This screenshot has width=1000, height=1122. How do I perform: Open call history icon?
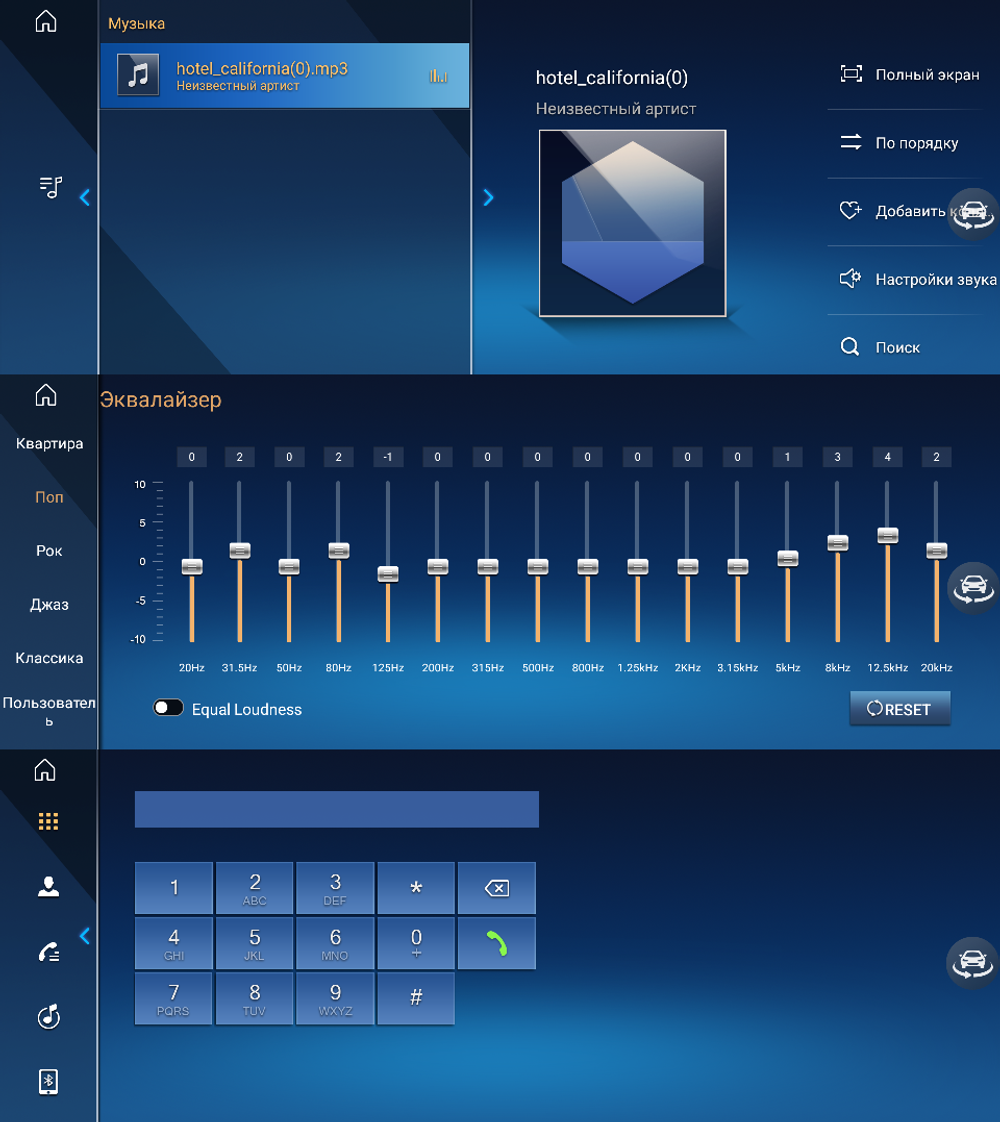coord(48,952)
